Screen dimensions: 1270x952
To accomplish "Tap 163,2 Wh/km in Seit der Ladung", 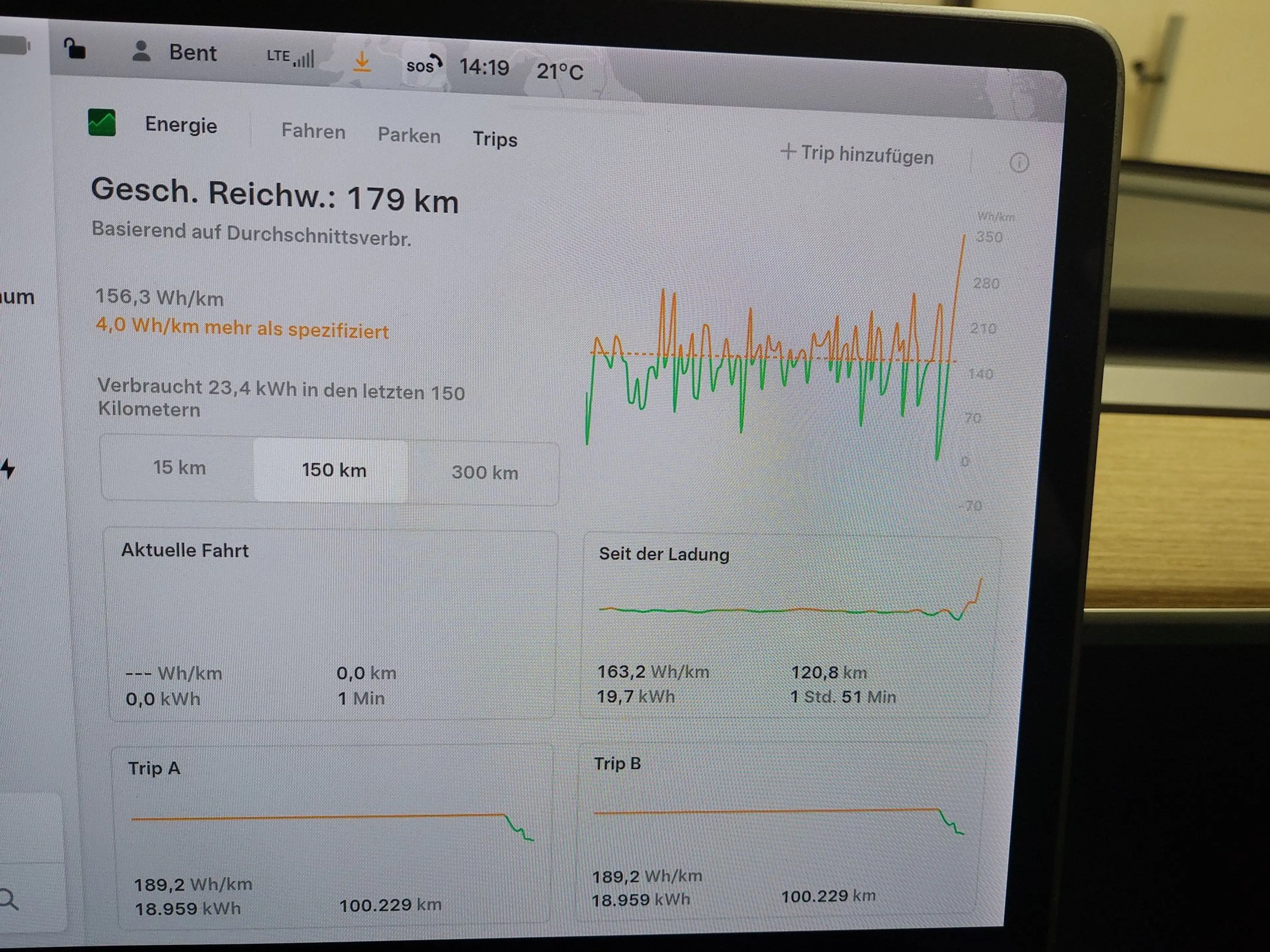I will [x=654, y=671].
